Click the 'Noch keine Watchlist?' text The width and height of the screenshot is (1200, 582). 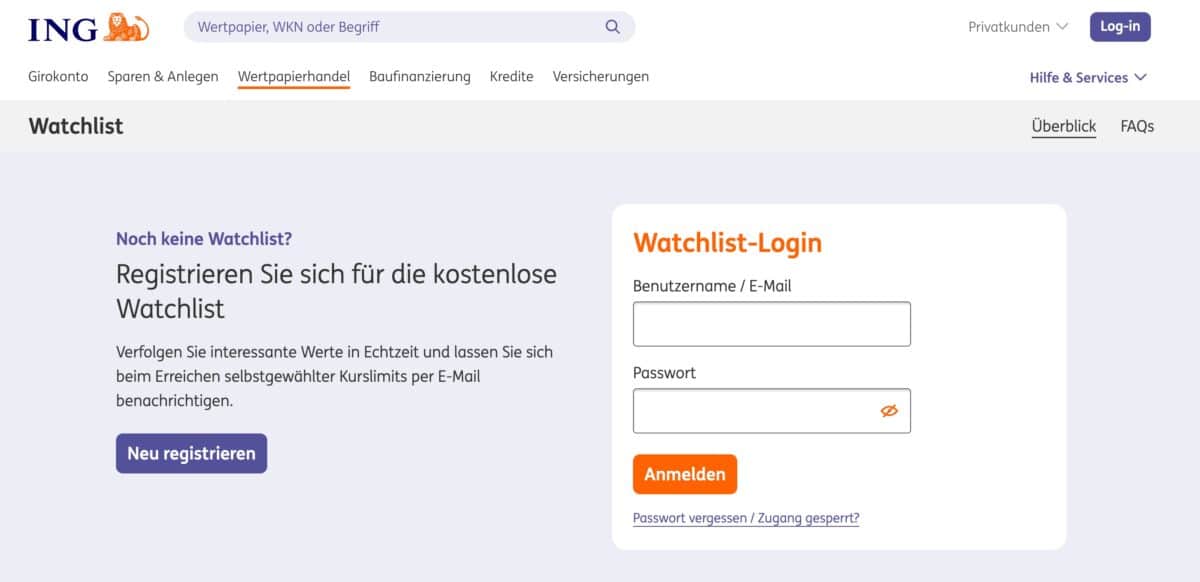coord(204,239)
